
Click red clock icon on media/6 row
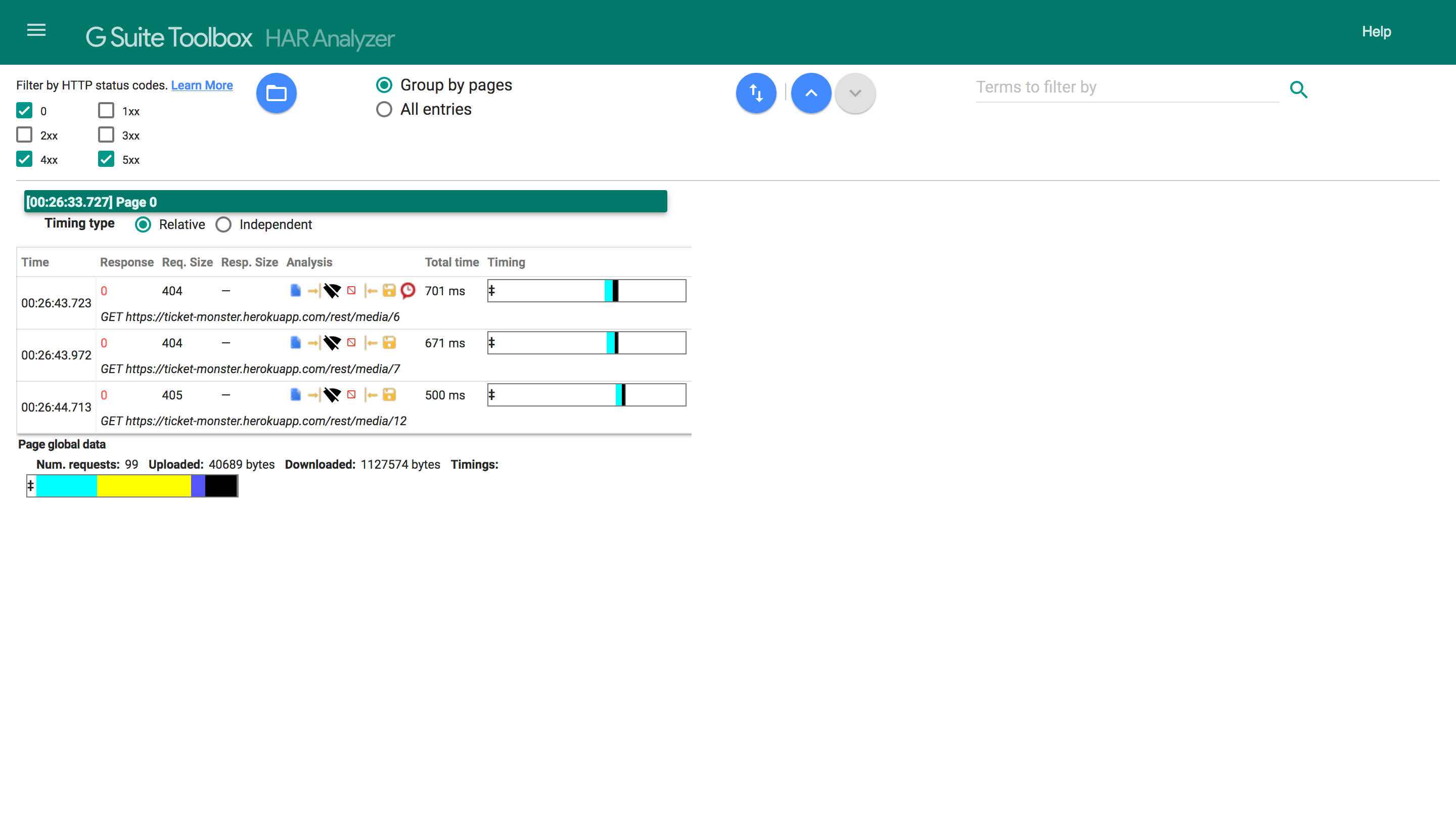(x=407, y=291)
